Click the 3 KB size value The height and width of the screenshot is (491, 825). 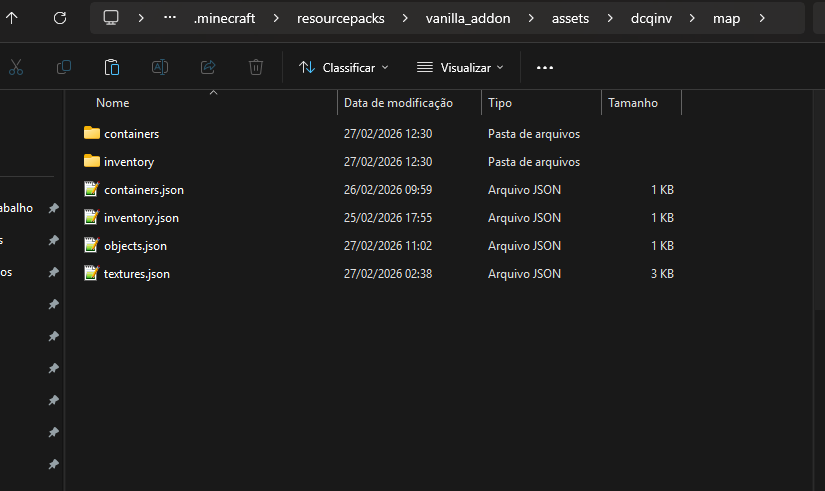(x=662, y=273)
